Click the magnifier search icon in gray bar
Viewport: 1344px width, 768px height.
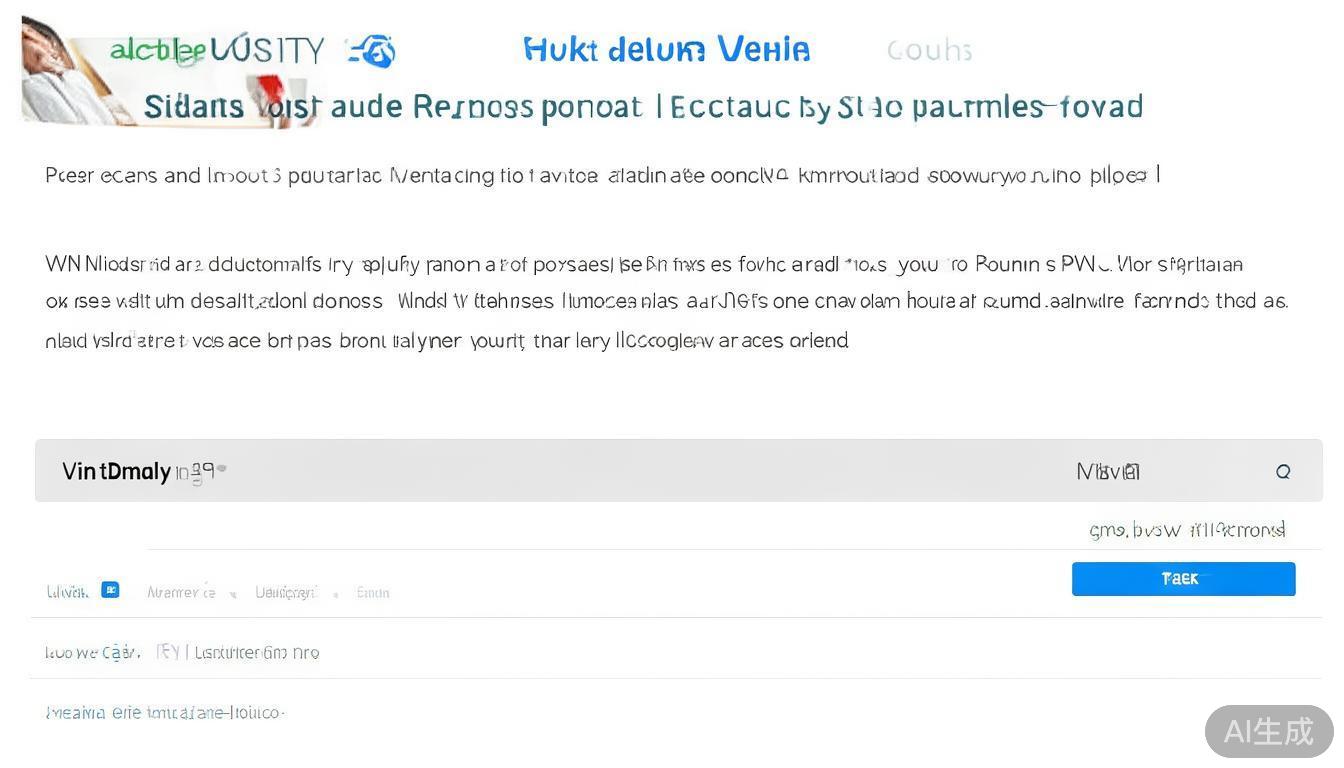pos(1283,471)
